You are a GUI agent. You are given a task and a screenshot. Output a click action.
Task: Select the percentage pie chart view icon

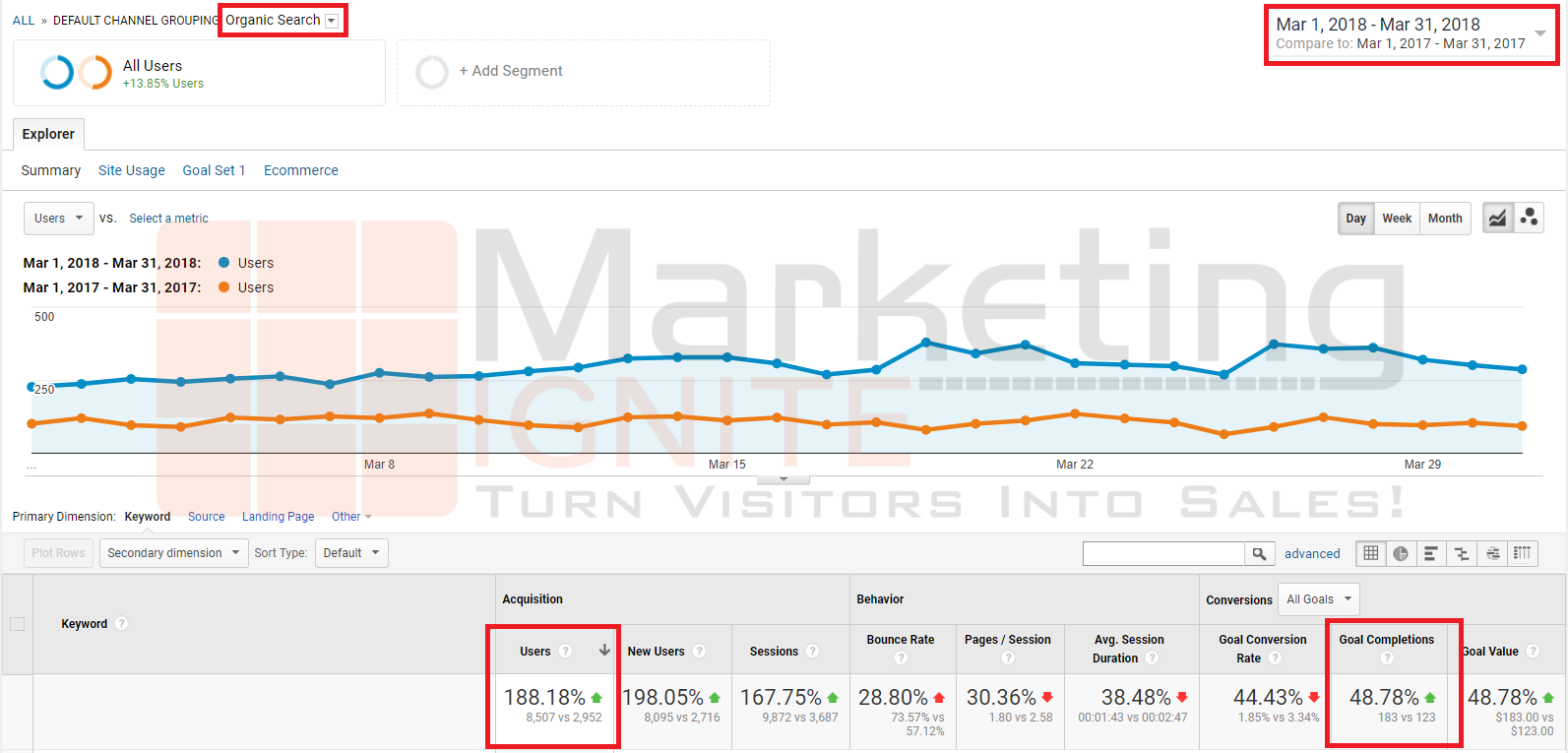(1401, 553)
